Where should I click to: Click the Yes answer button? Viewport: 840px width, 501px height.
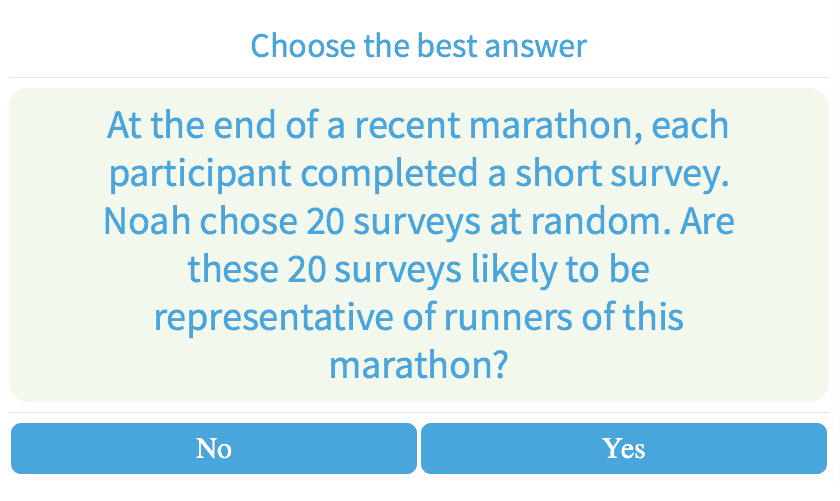tap(623, 448)
